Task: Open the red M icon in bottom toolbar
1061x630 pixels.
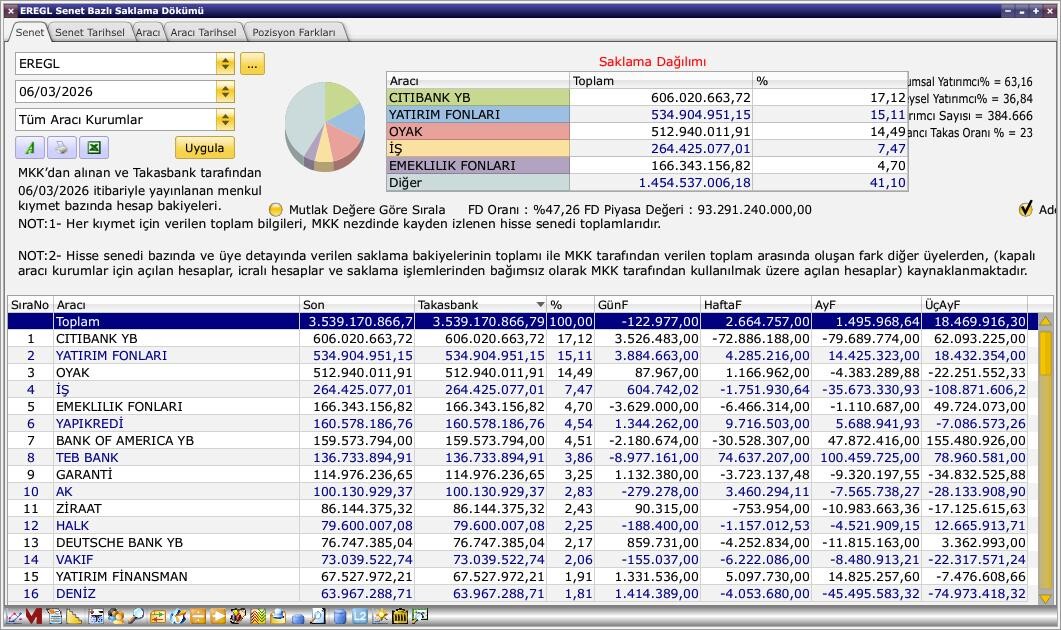Action: pos(34,617)
